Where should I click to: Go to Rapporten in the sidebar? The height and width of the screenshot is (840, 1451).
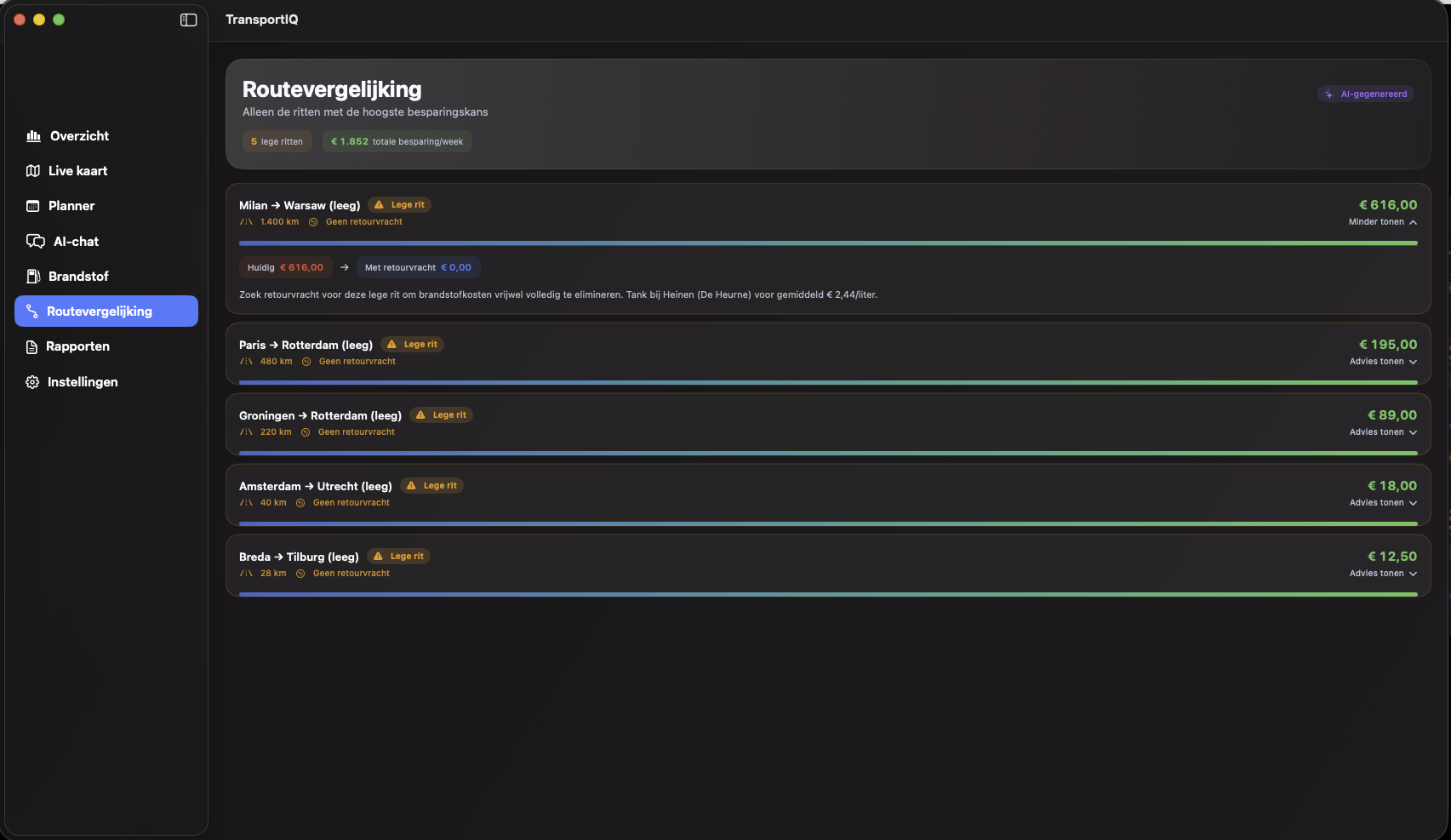[77, 346]
